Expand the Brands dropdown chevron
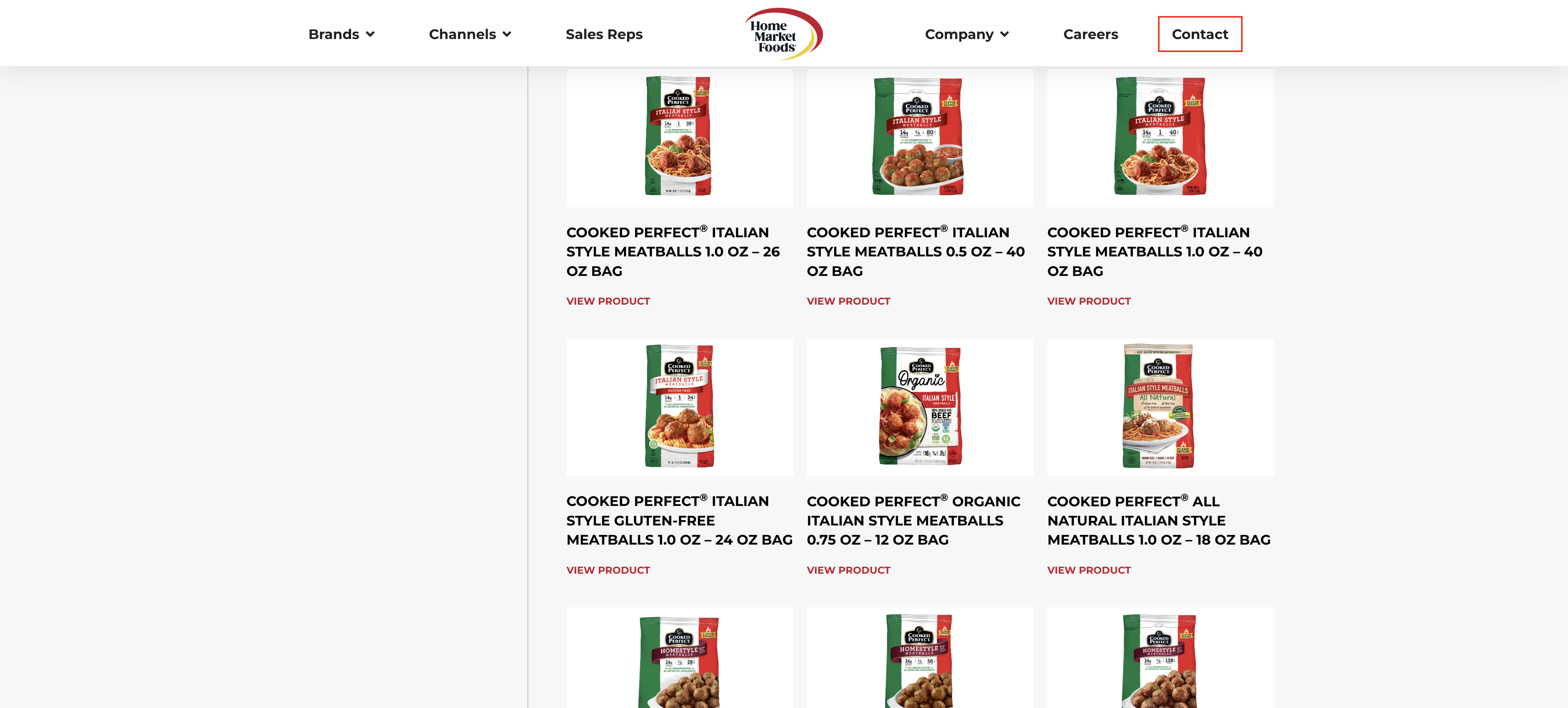Screen dimensions: 1568x708 click(370, 35)
